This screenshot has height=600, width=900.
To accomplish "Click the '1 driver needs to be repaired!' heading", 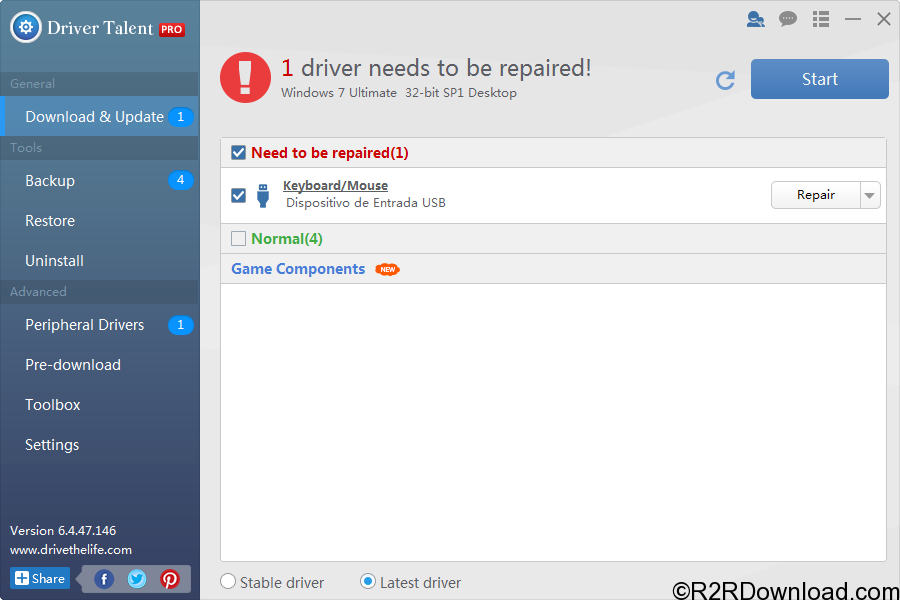I will pos(436,68).
